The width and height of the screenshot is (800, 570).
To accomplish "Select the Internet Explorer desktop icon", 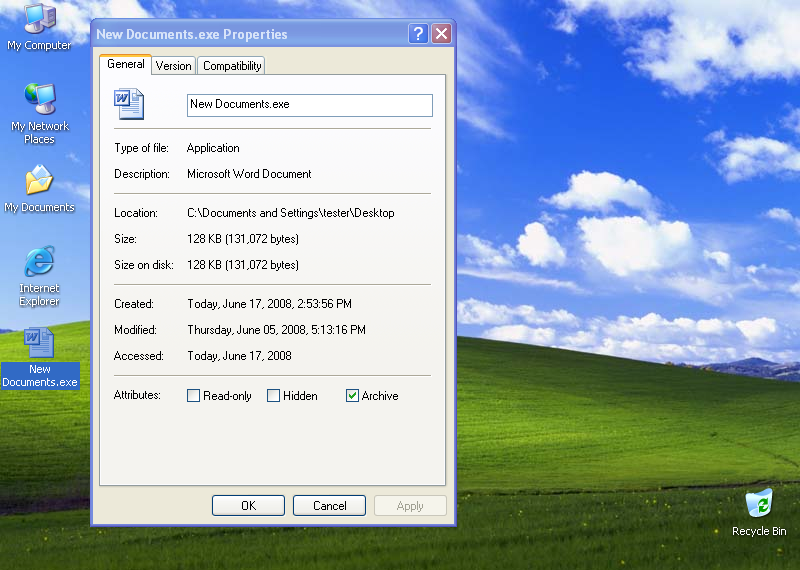I will click(x=39, y=263).
